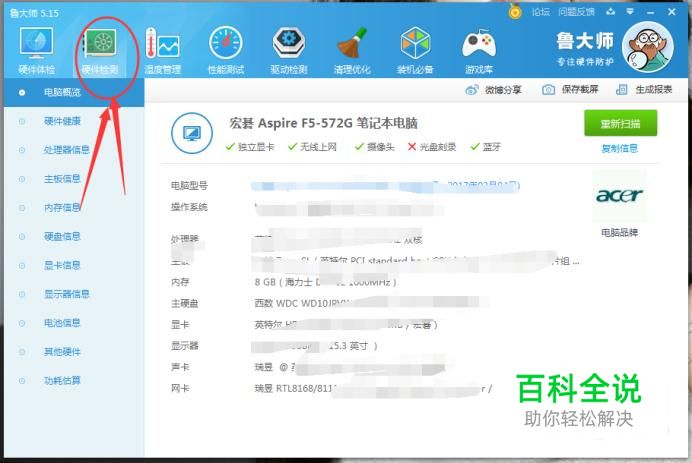The image size is (692, 463).
Task: Click 生成报表 generate report
Action: point(644,90)
